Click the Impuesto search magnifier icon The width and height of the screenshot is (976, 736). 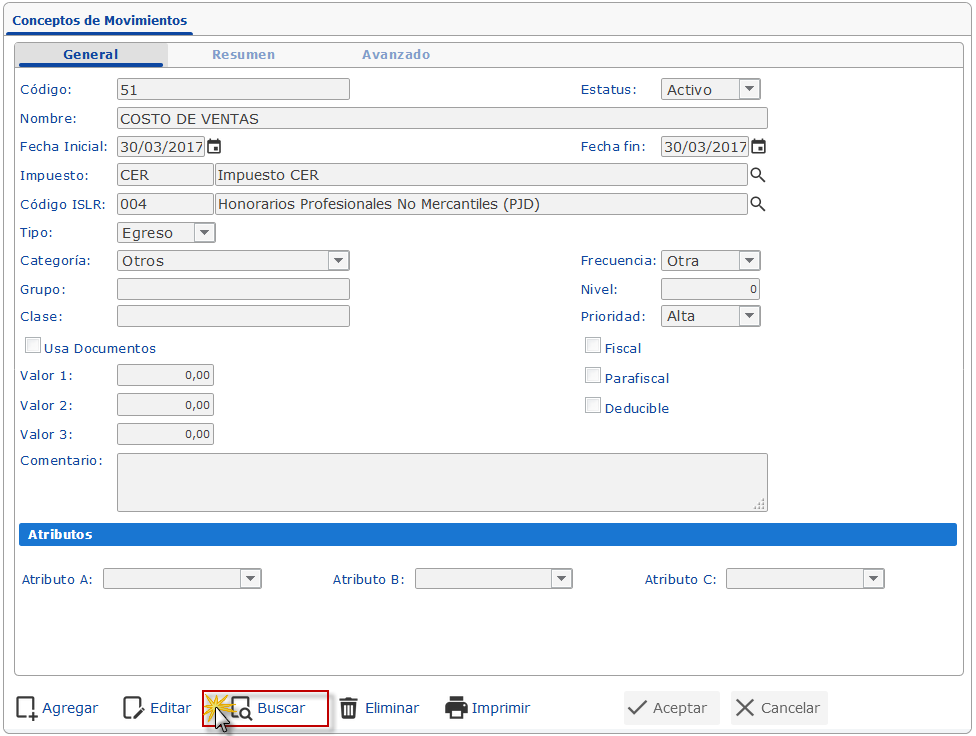click(x=758, y=175)
